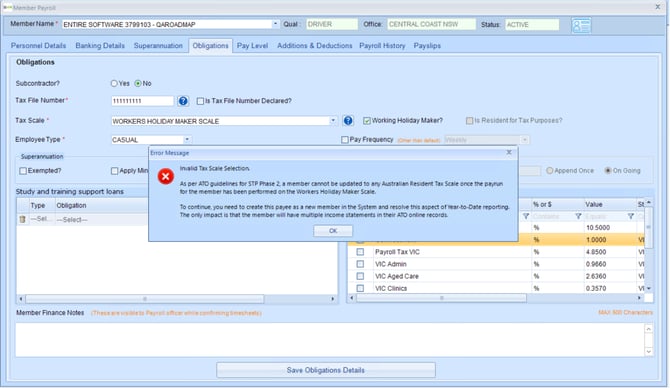This screenshot has width=670, height=388.
Task: Open Tax Scale help icon
Action: pyautogui.click(x=348, y=121)
